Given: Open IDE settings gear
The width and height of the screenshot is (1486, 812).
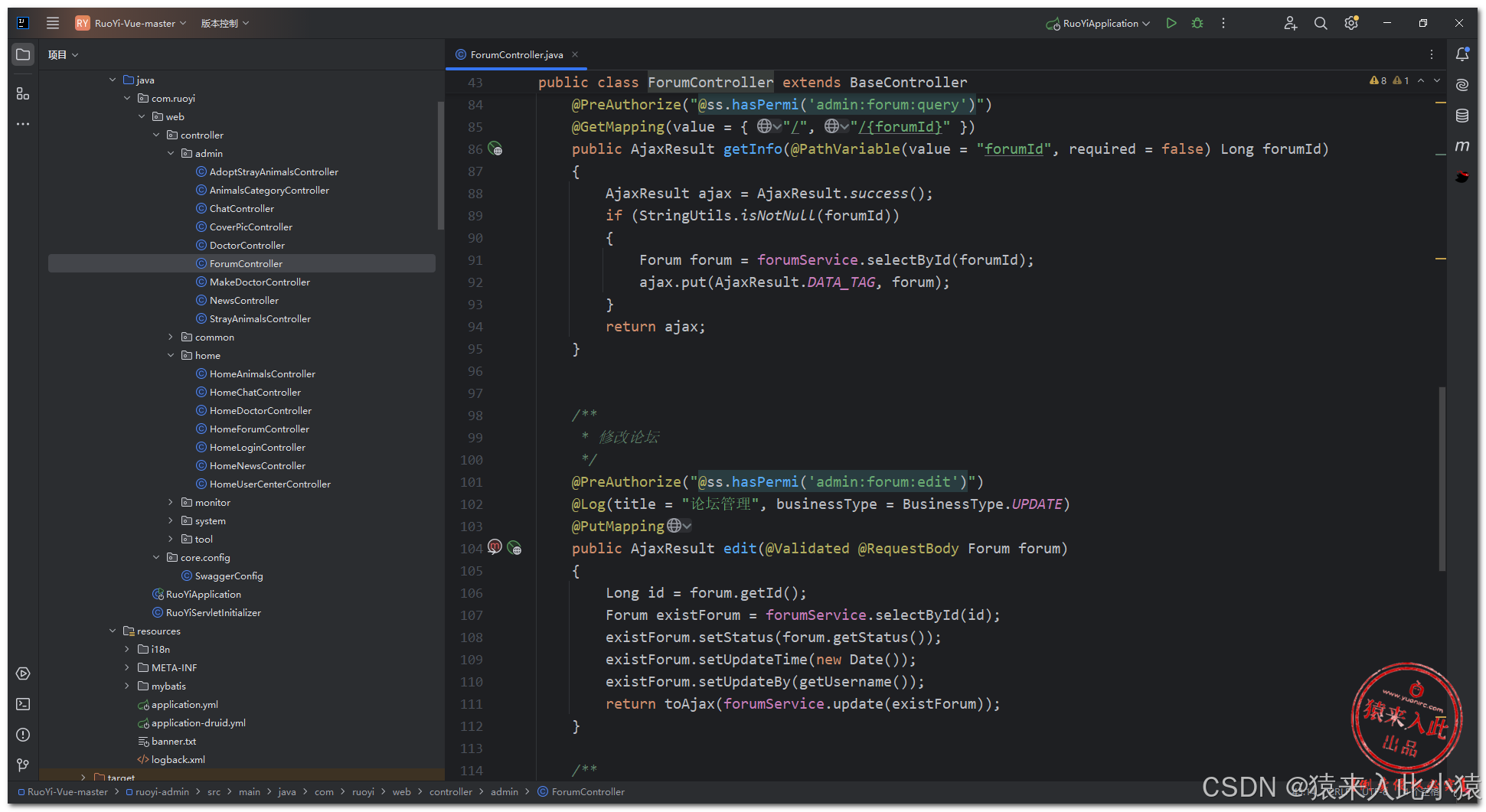Looking at the screenshot, I should tap(1351, 23).
